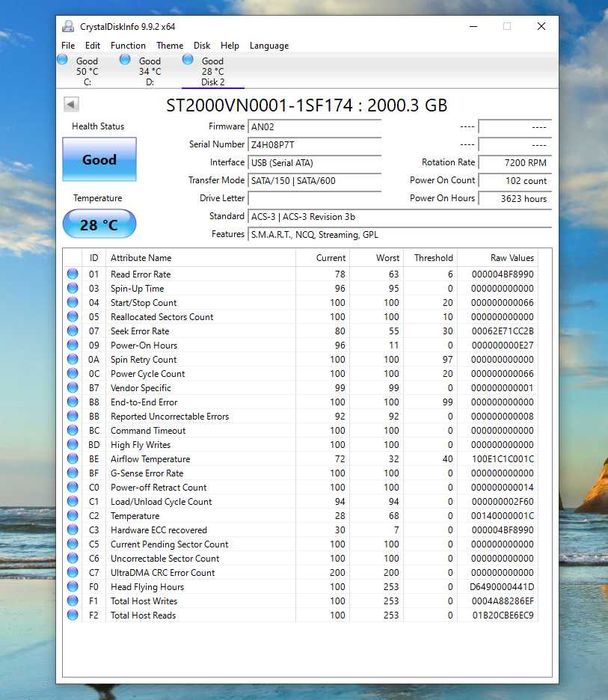Open the Function menu
This screenshot has width=608, height=700.
click(128, 46)
